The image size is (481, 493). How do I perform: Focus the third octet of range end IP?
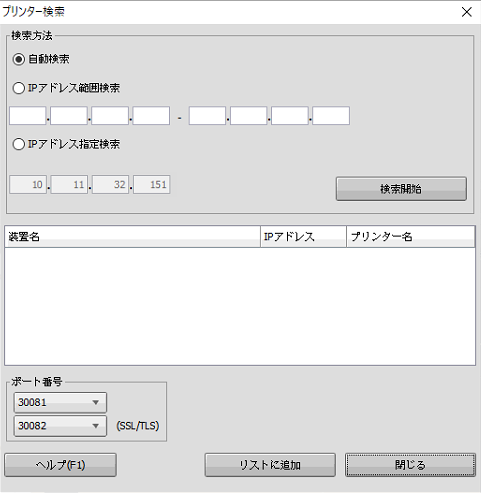point(290,116)
